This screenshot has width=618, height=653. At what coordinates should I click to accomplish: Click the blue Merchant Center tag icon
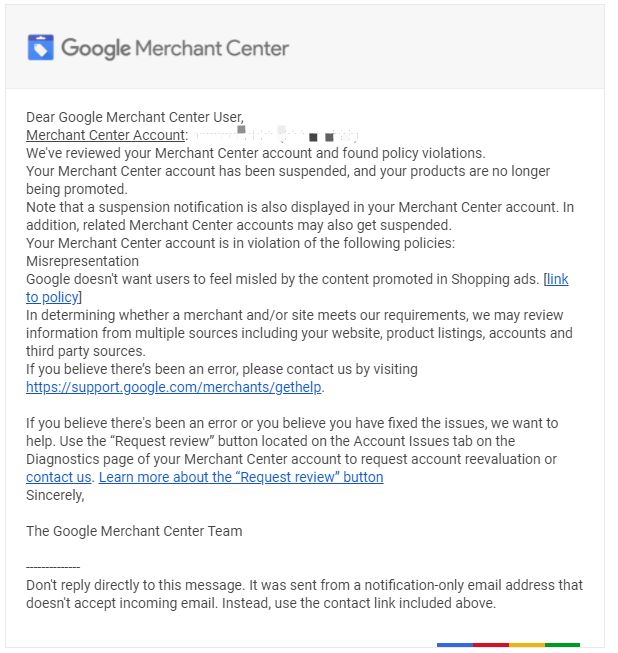pos(40,47)
